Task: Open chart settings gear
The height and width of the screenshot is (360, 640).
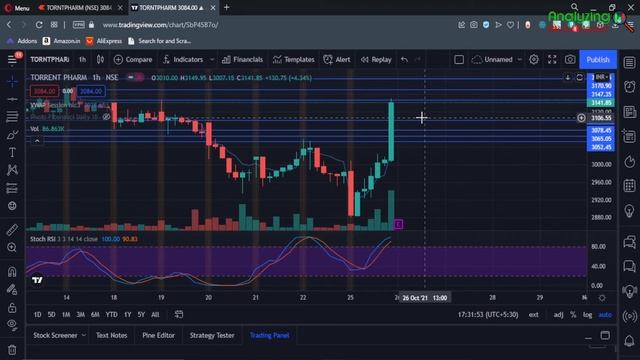Action: click(x=533, y=60)
